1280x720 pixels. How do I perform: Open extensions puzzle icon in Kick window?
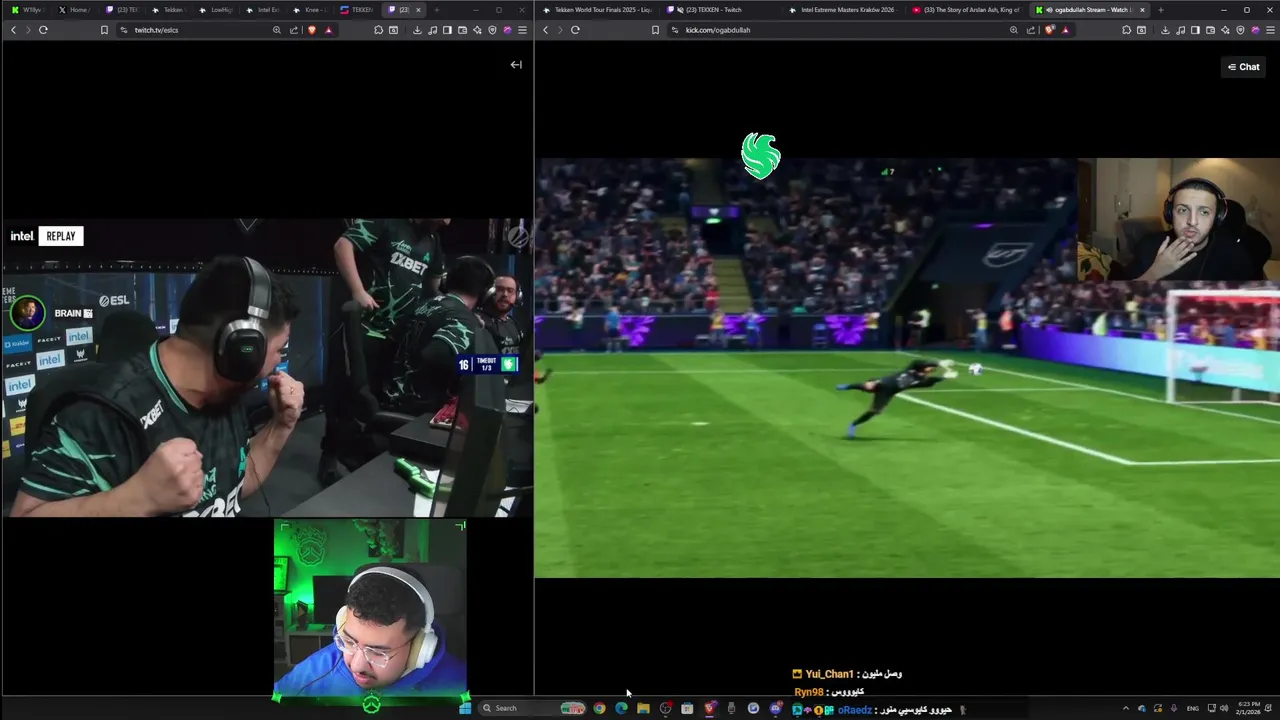coord(1127,30)
